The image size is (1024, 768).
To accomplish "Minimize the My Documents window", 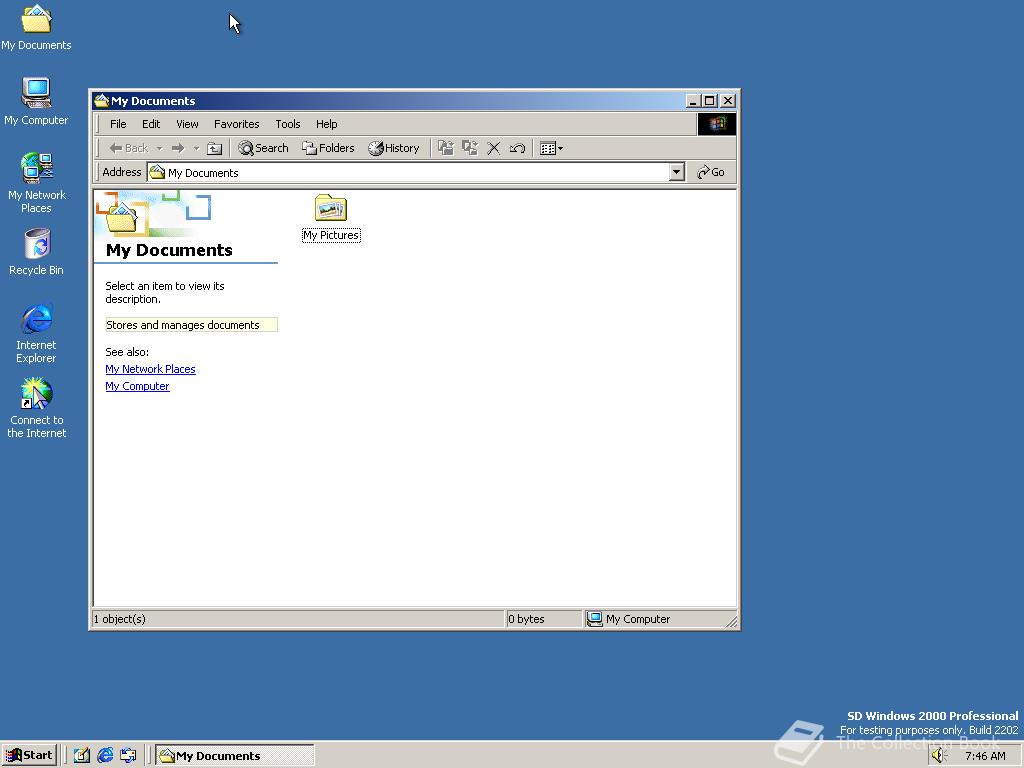I will (693, 101).
